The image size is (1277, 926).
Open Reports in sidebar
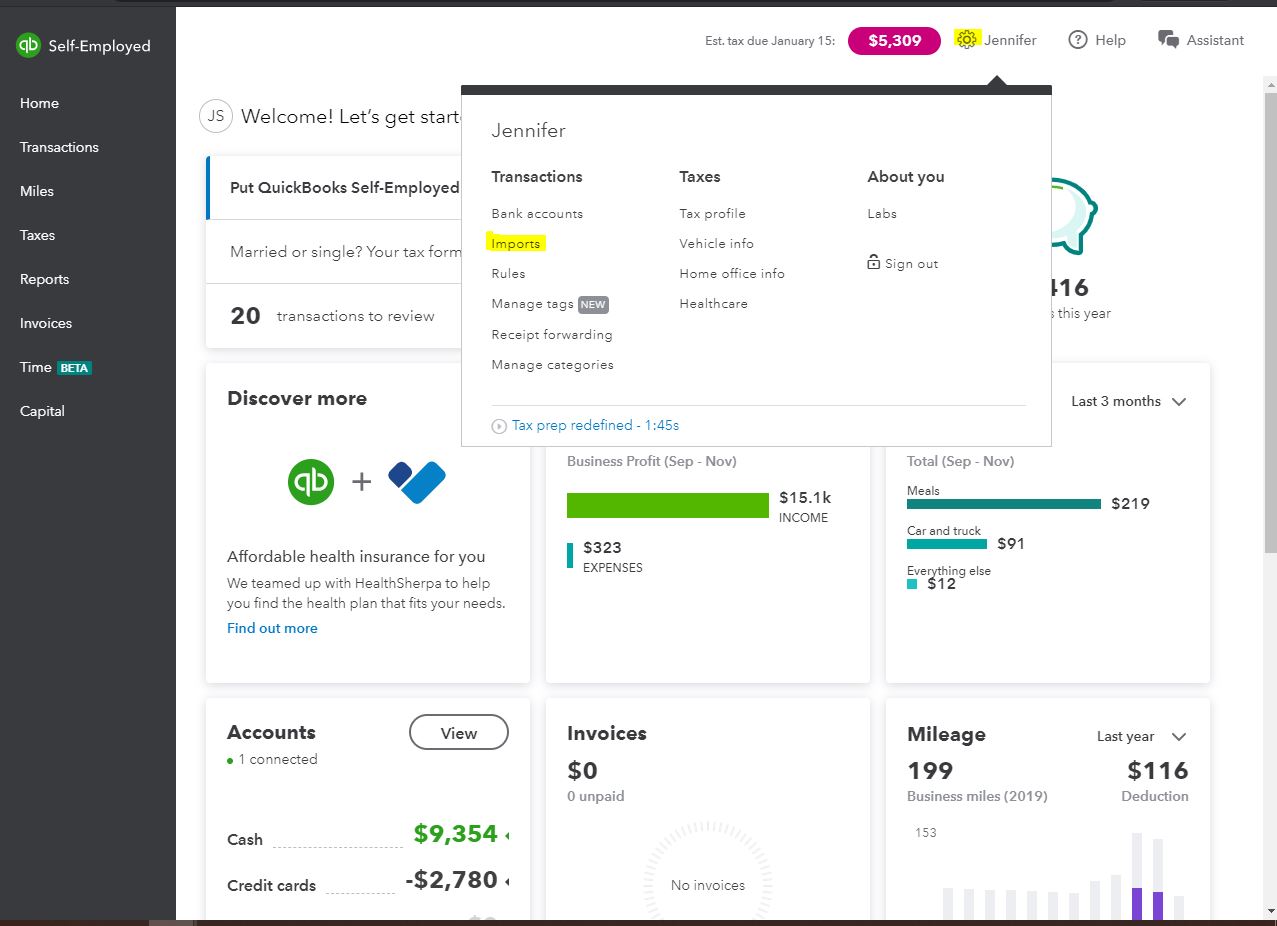45,279
